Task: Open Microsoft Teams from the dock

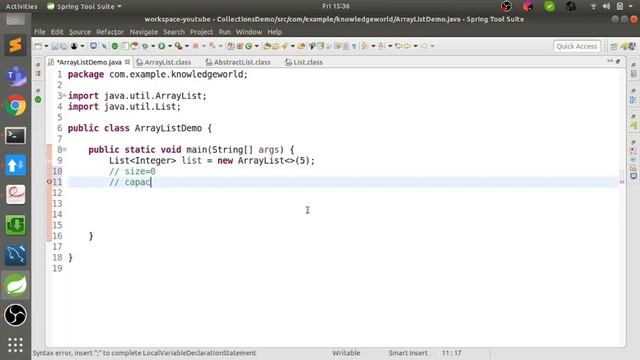Action: click(x=16, y=76)
